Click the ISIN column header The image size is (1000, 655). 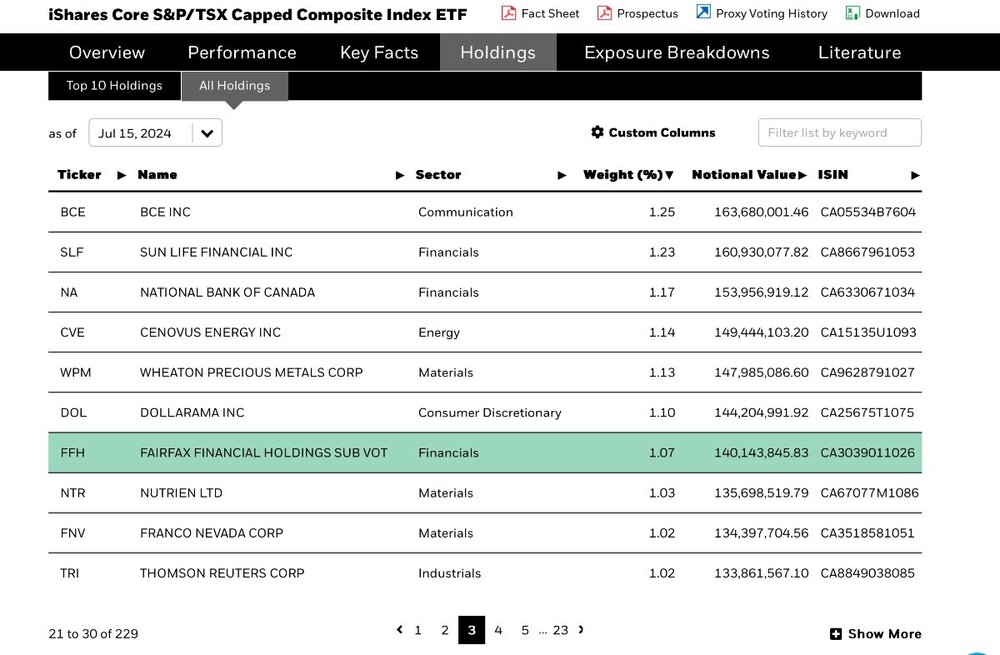(x=833, y=175)
